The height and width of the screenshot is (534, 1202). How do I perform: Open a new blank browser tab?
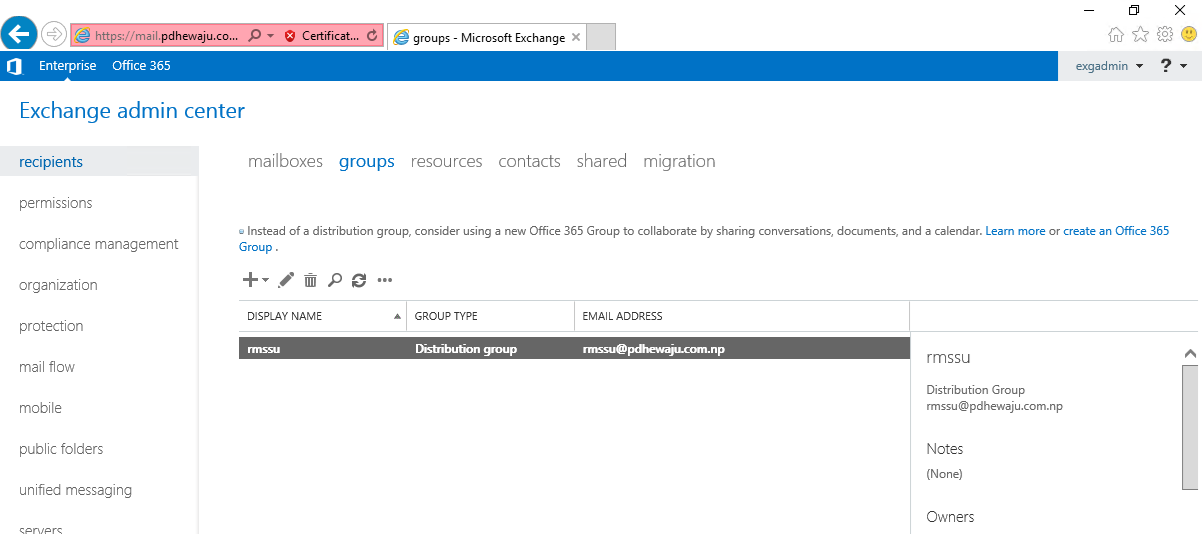click(x=600, y=37)
